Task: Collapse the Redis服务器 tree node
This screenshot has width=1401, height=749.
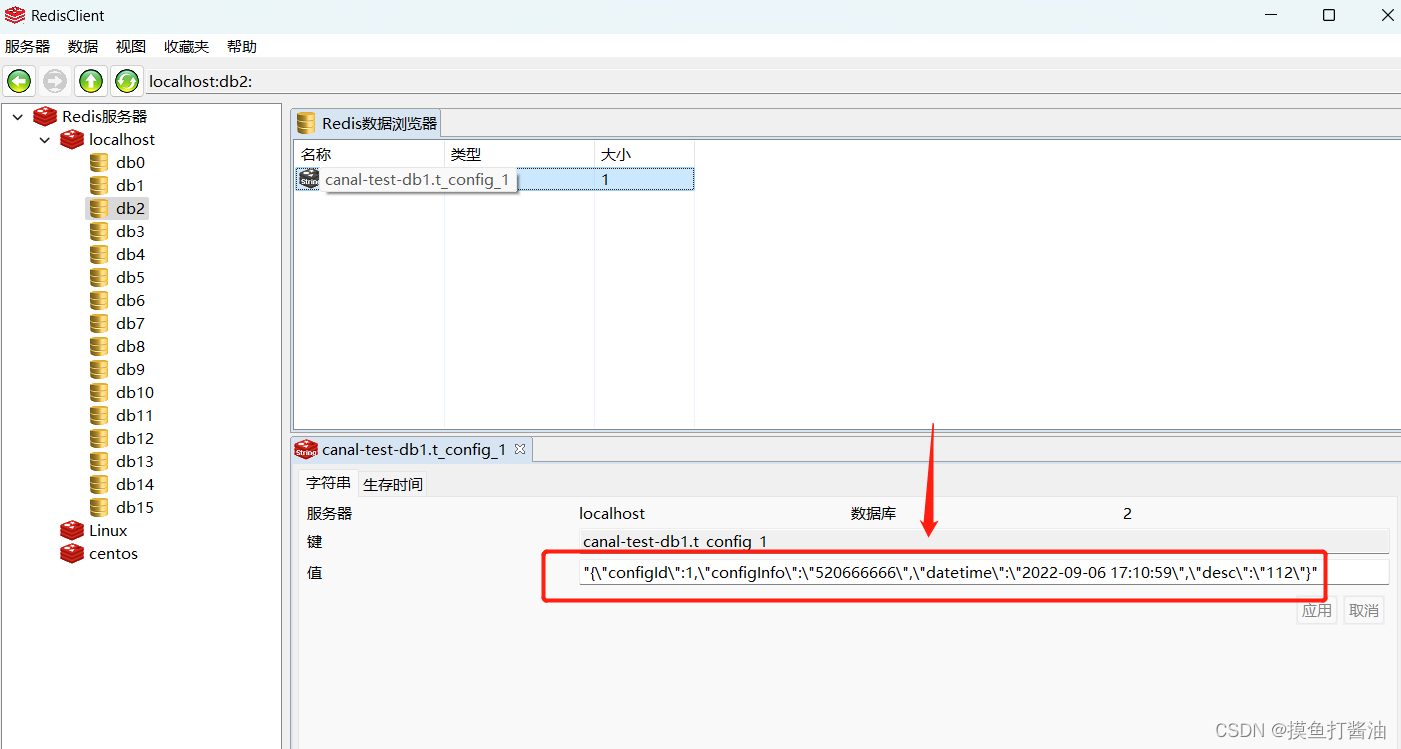Action: (x=18, y=117)
